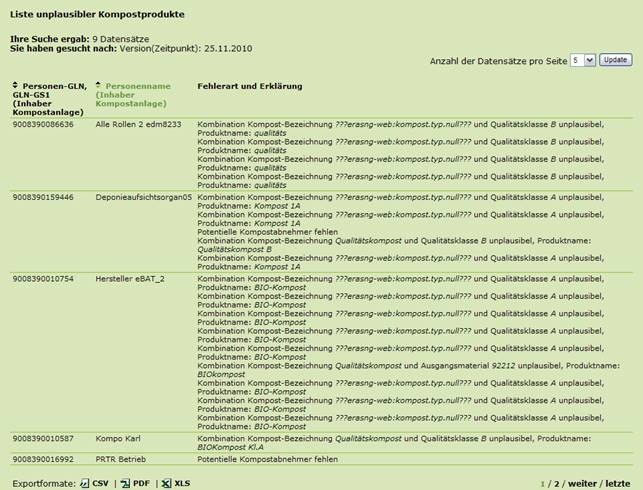
Task: Click the PDF export file icon
Action: click(125, 483)
